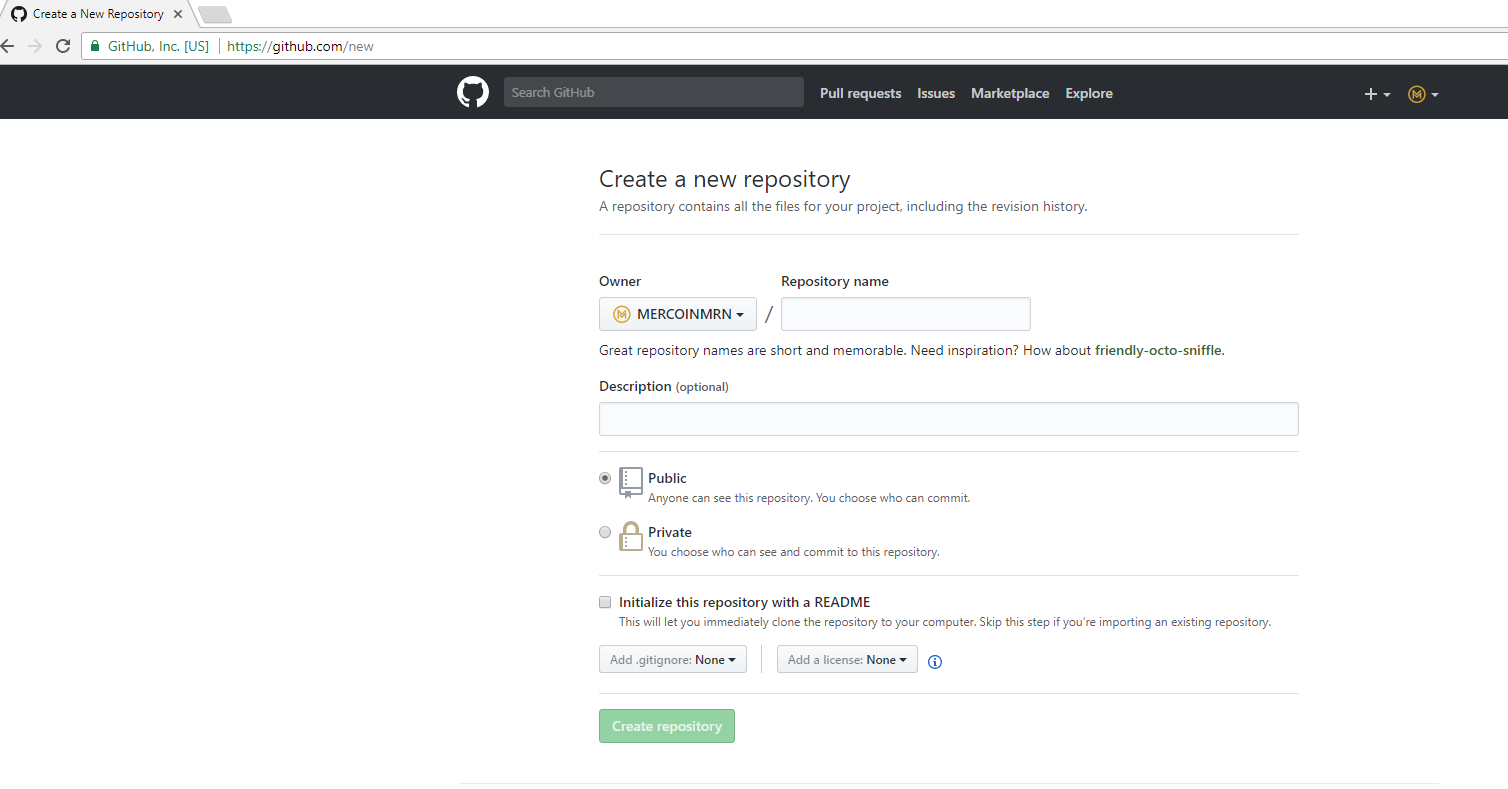The image size is (1508, 789).
Task: Go to Pull requests in header
Action: click(860, 93)
